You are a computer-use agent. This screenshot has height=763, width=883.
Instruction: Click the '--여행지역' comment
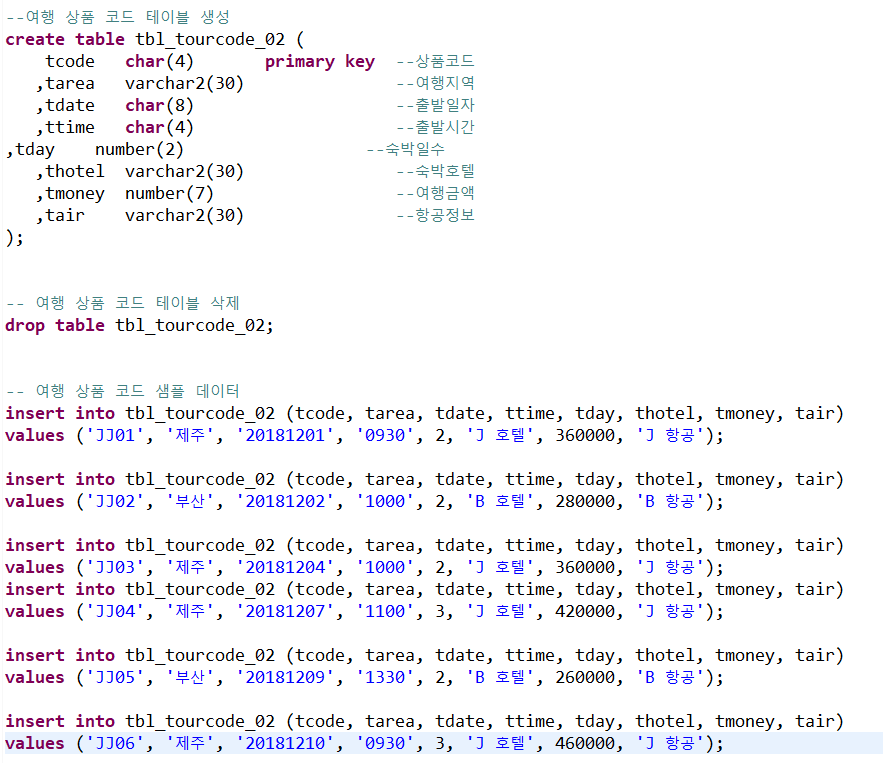point(435,83)
